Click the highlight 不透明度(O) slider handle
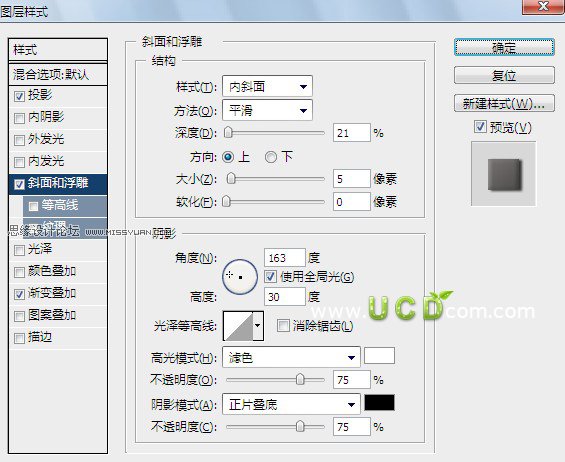Image resolution: width=565 pixels, height=462 pixels. click(300, 379)
